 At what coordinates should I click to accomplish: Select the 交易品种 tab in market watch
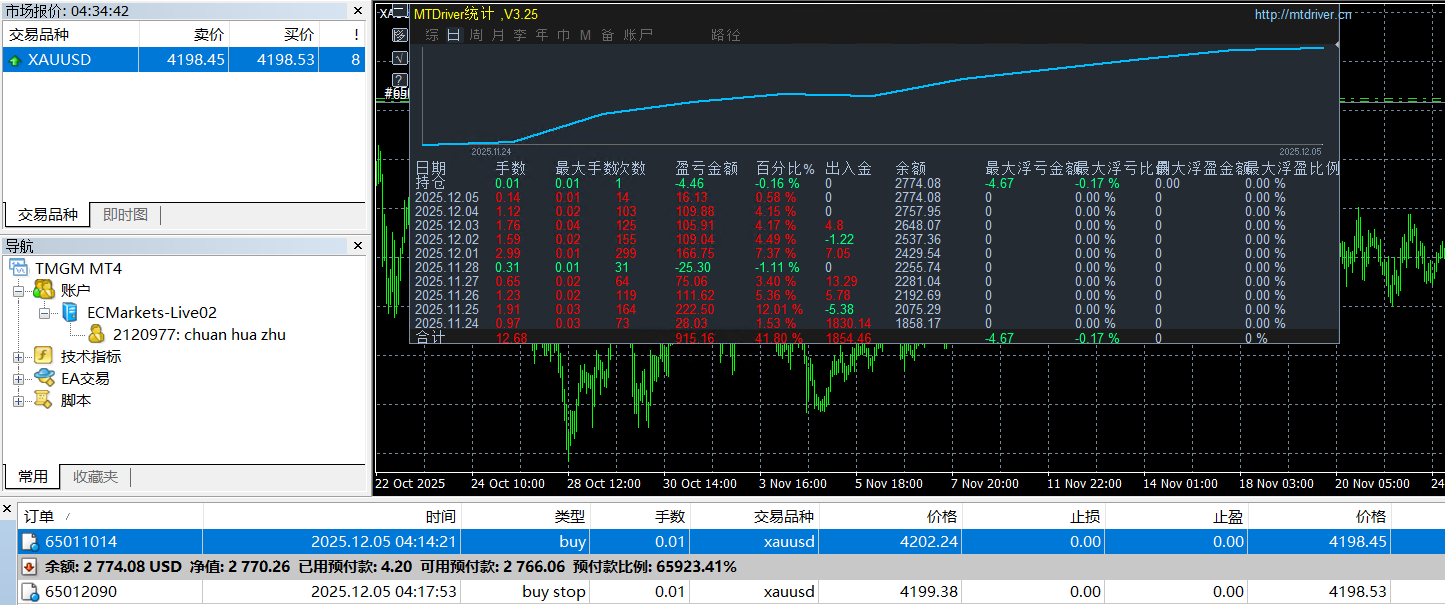click(x=47, y=215)
